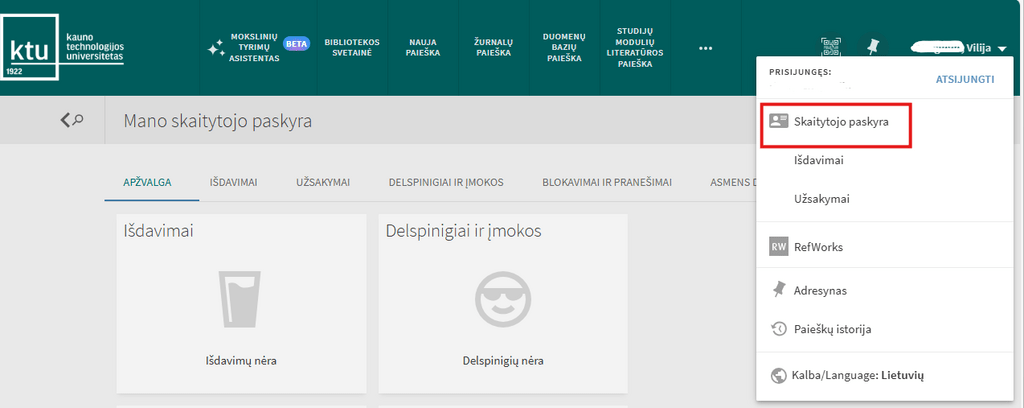Image resolution: width=1024 pixels, height=408 pixels.
Task: Go to Žurnalų paieška
Action: (493, 48)
